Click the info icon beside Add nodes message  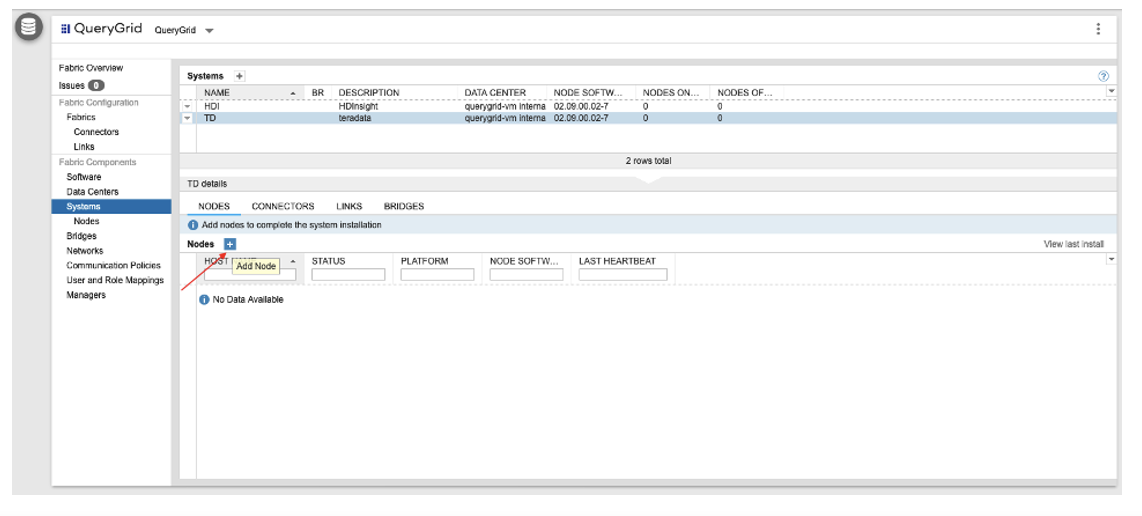[193, 225]
